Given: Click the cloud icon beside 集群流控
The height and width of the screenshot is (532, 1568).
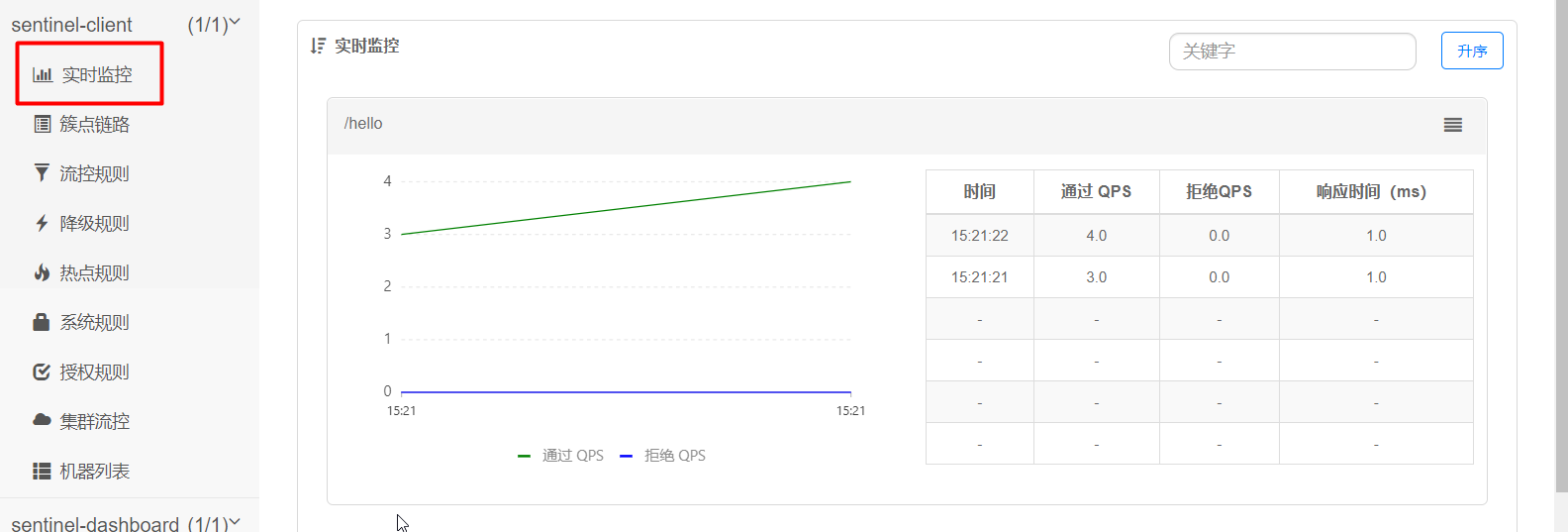Looking at the screenshot, I should click(42, 420).
